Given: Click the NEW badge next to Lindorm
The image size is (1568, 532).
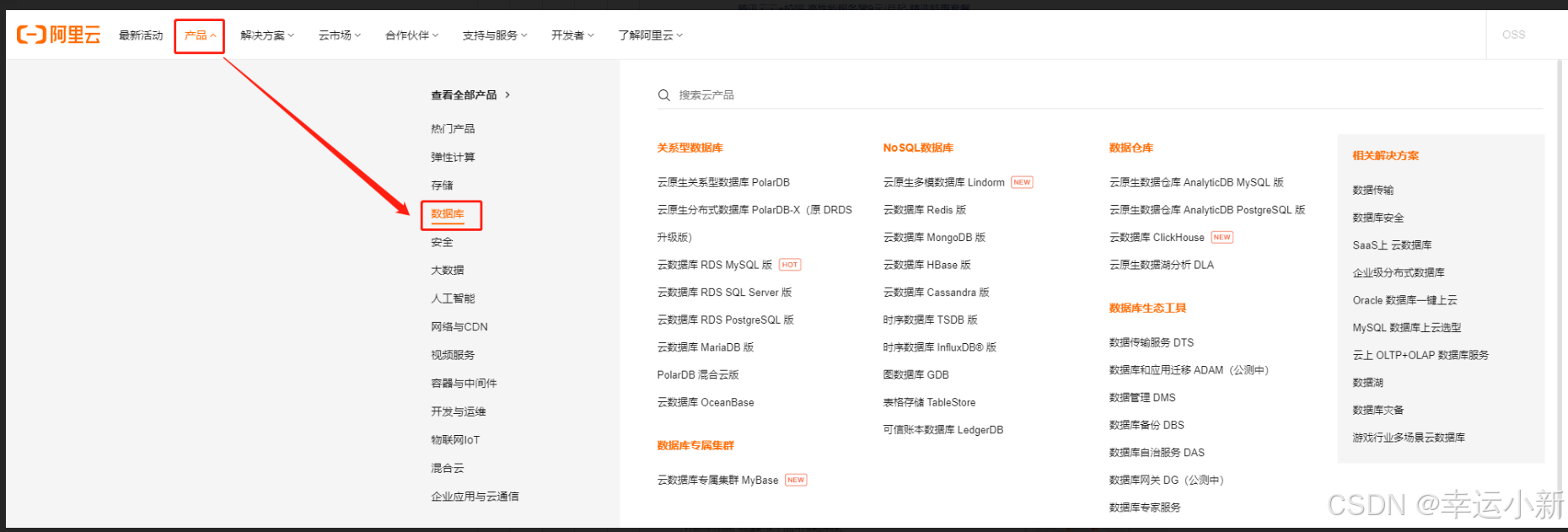Looking at the screenshot, I should tap(1022, 182).
